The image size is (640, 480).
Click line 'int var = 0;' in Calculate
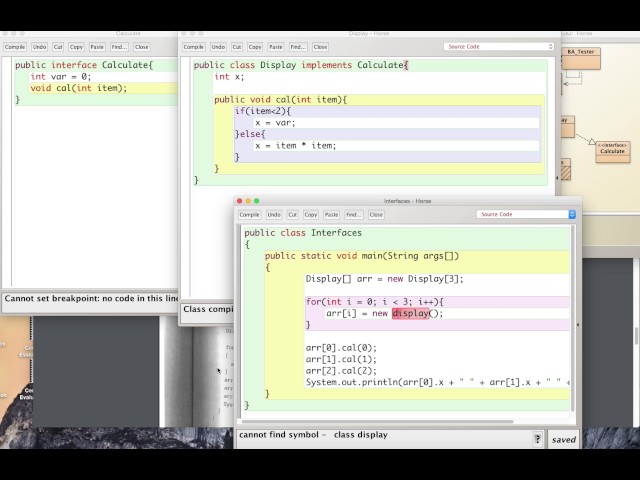60,77
